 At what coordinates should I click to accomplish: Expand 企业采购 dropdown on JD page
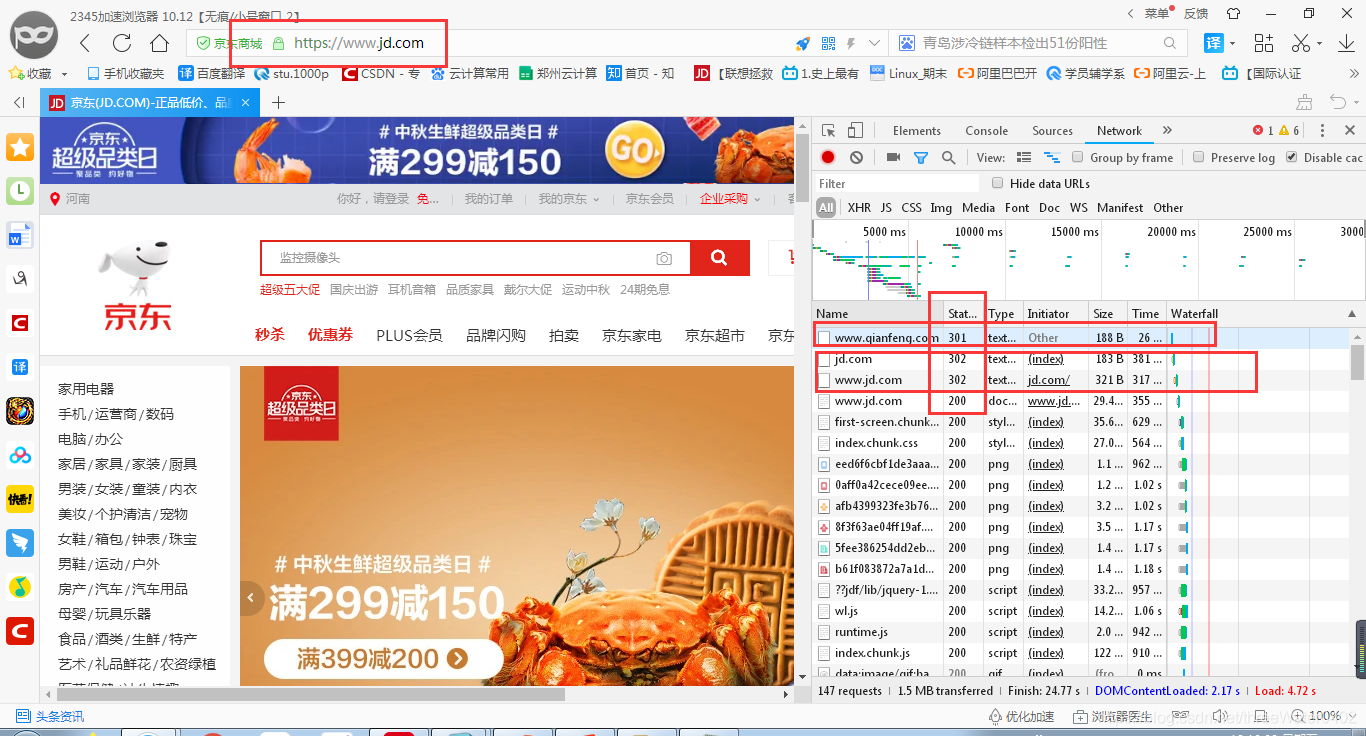[x=758, y=199]
